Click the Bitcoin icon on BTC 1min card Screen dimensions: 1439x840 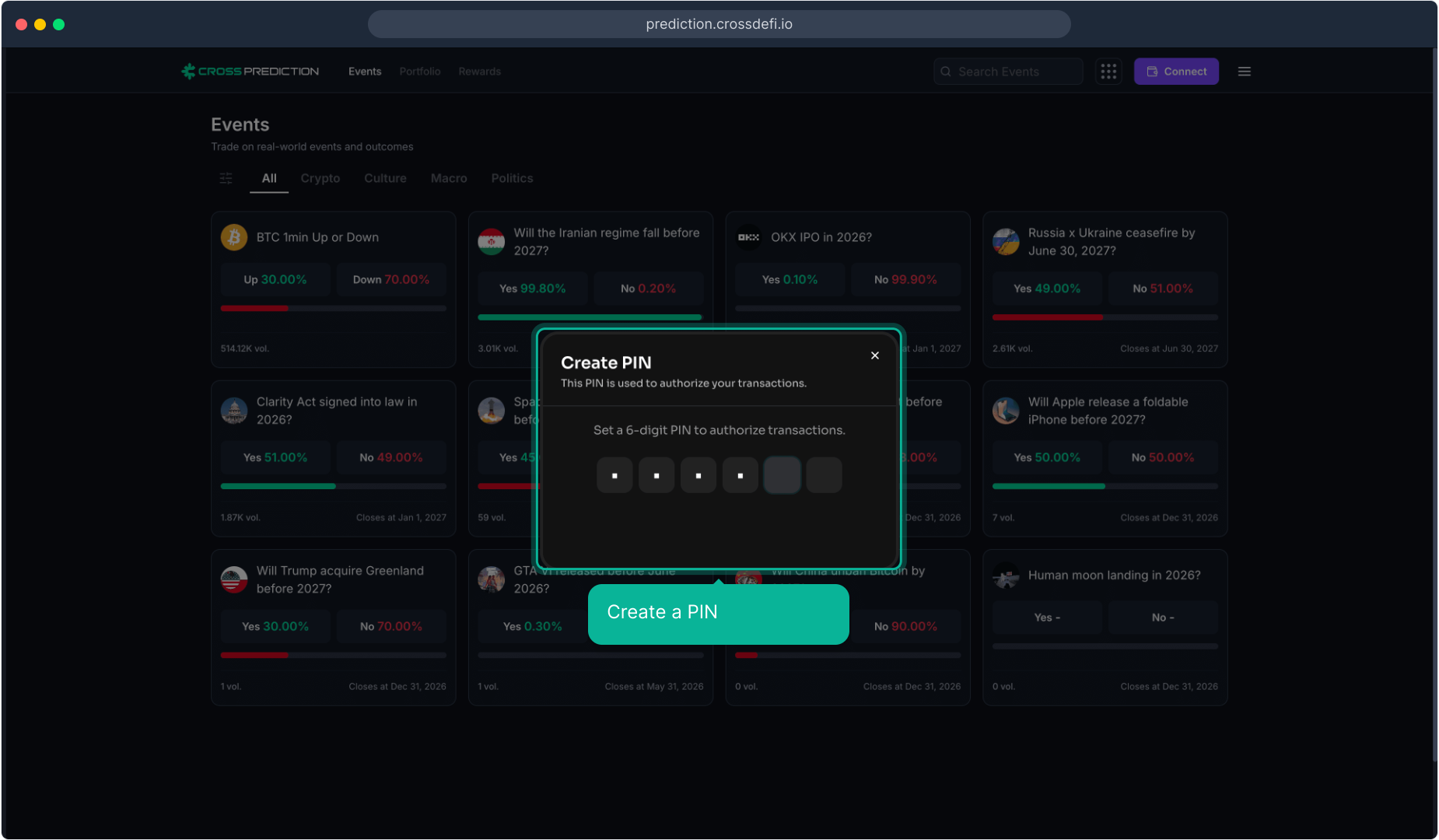[x=234, y=237]
